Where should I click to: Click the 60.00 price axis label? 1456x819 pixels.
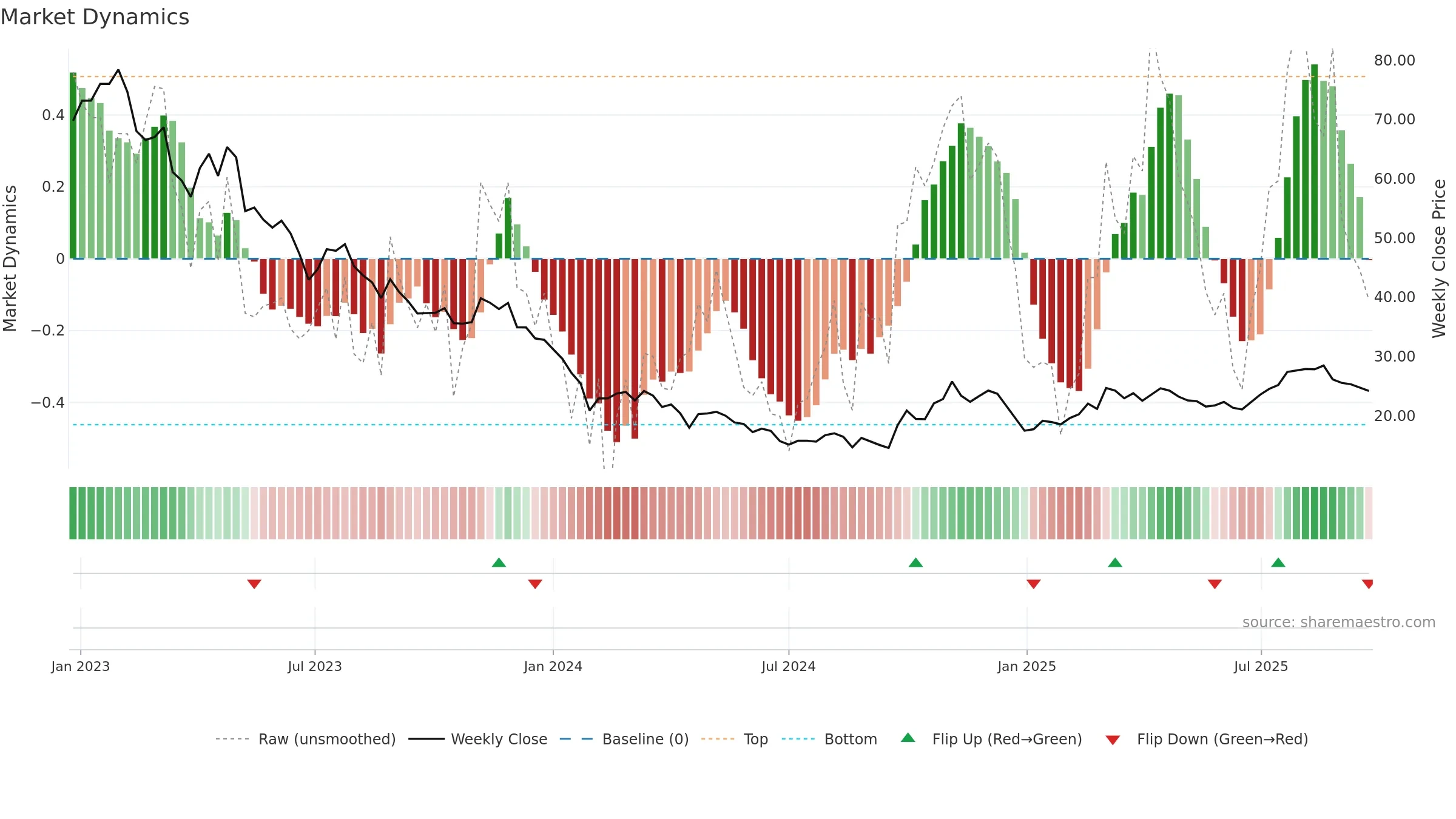coord(1395,178)
